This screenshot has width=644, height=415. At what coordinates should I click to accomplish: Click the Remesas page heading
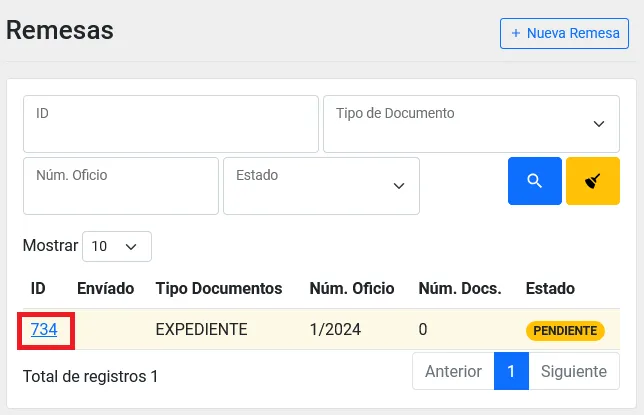pos(60,30)
